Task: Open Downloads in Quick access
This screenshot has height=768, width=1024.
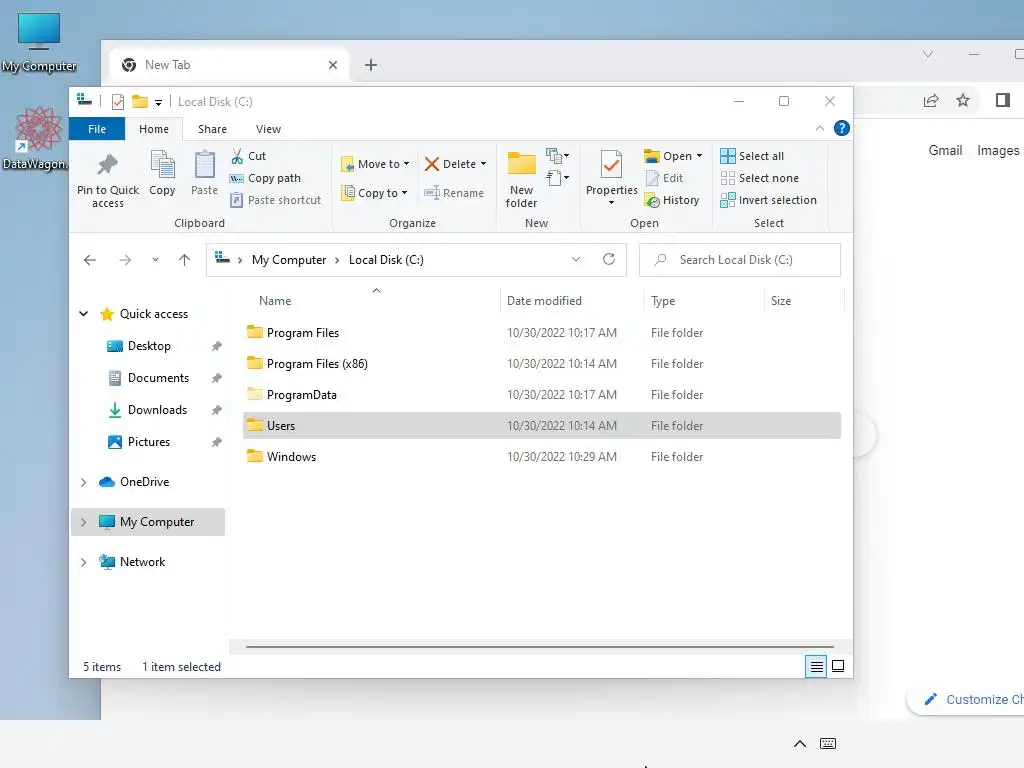Action: tap(157, 410)
